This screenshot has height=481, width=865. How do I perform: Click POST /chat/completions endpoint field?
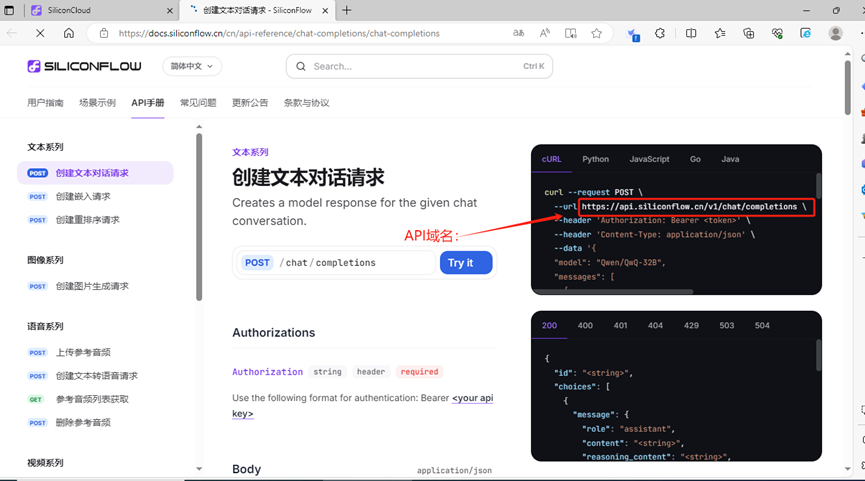pyautogui.click(x=337, y=263)
